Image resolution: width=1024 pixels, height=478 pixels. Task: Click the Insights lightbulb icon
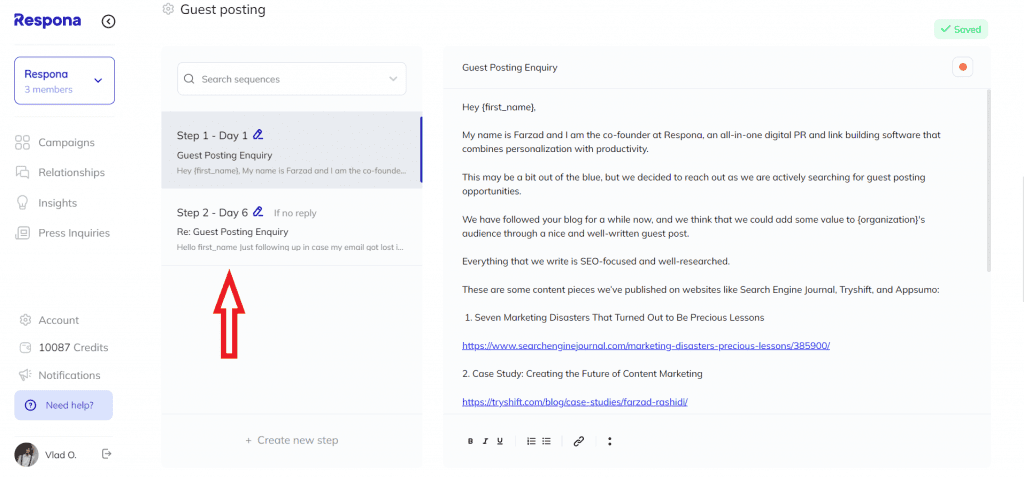click(22, 203)
